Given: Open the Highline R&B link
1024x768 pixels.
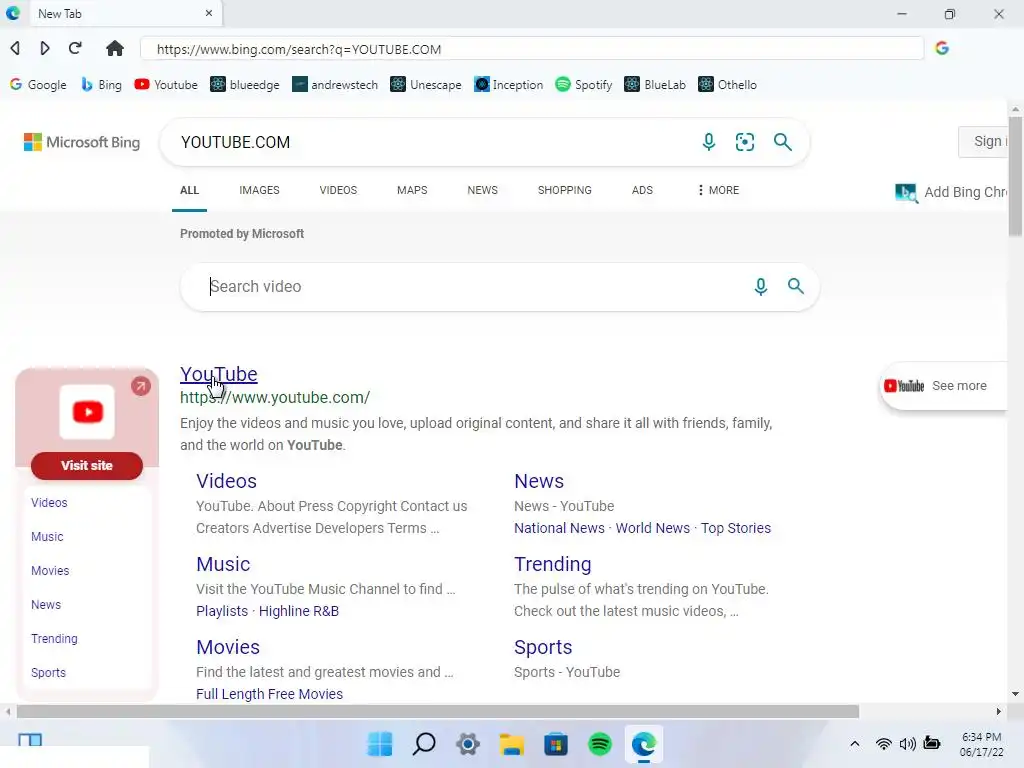Looking at the screenshot, I should pyautogui.click(x=299, y=611).
